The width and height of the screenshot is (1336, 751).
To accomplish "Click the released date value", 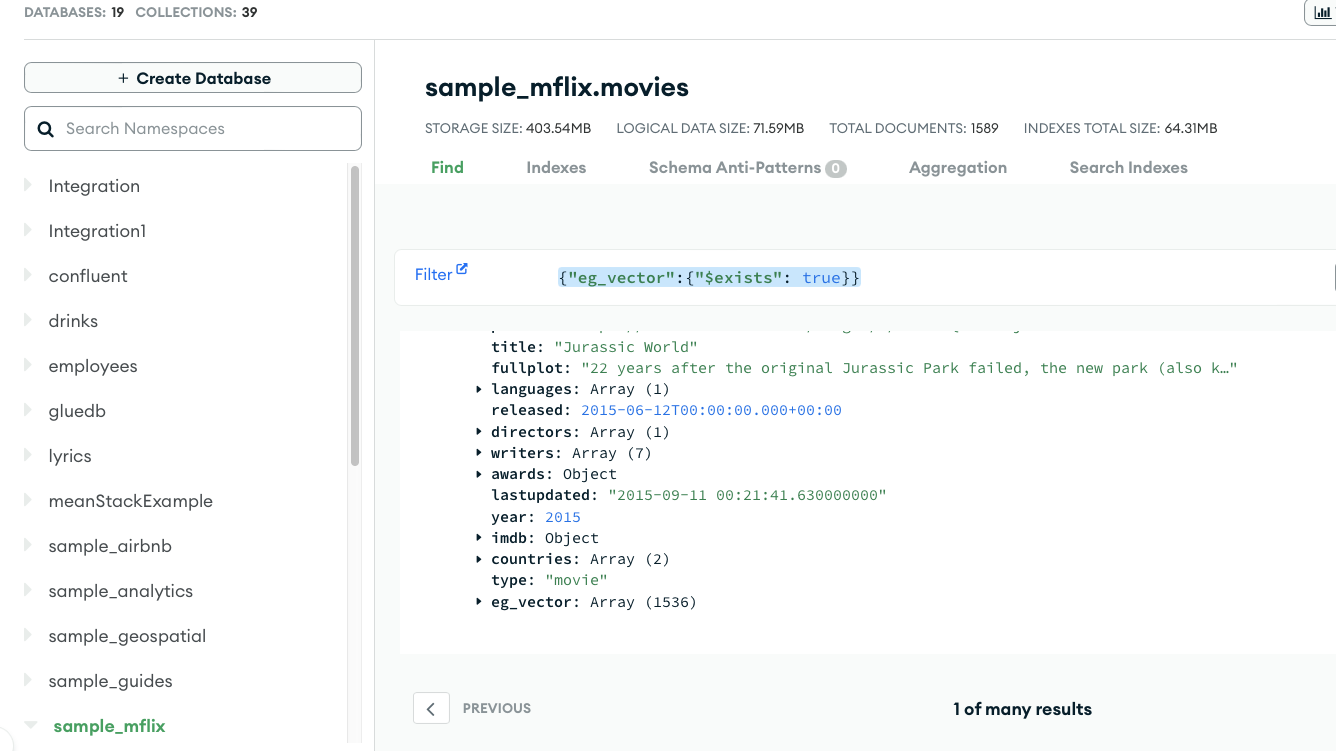I will click(x=711, y=410).
